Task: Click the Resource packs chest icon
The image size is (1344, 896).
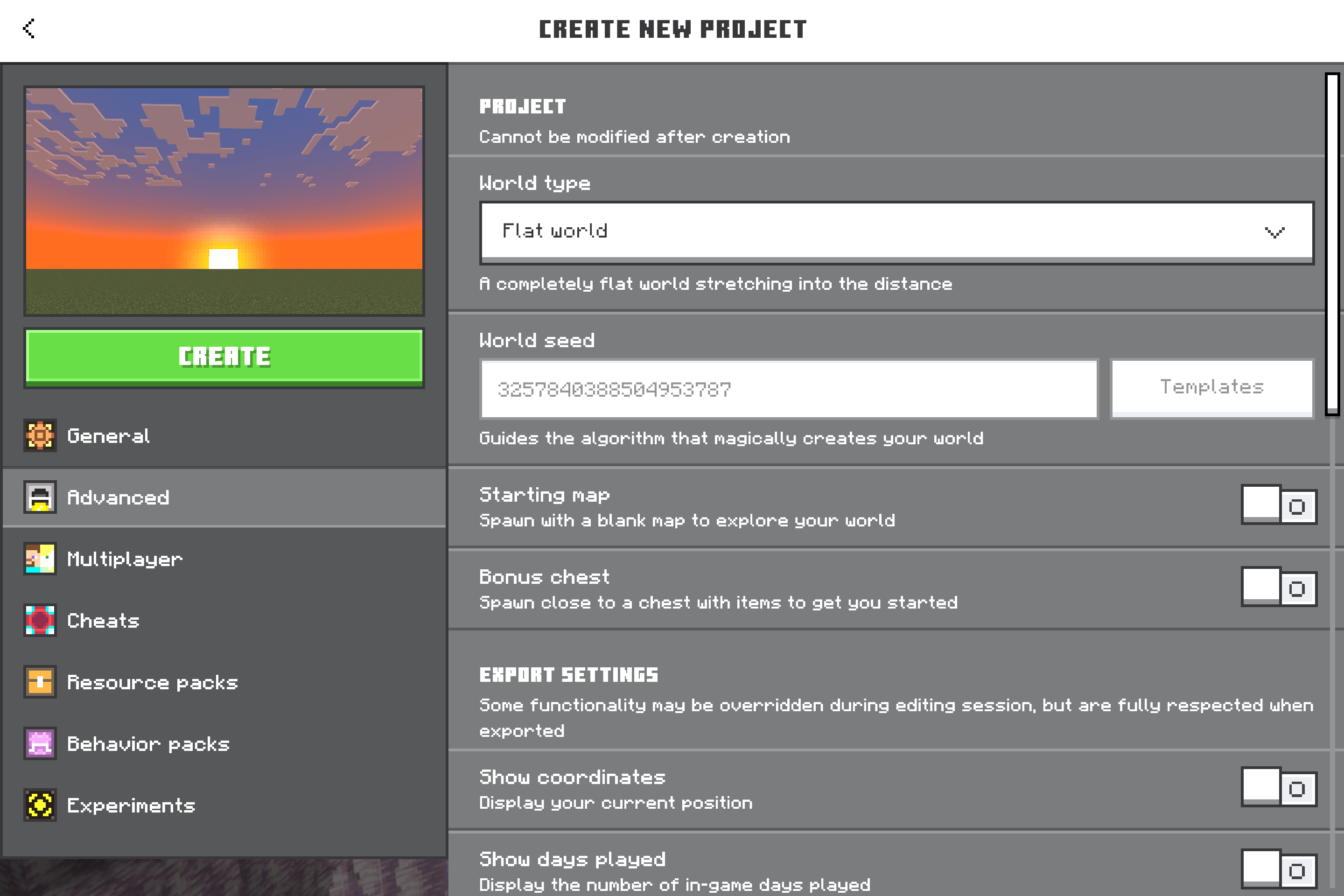Action: pyautogui.click(x=40, y=682)
